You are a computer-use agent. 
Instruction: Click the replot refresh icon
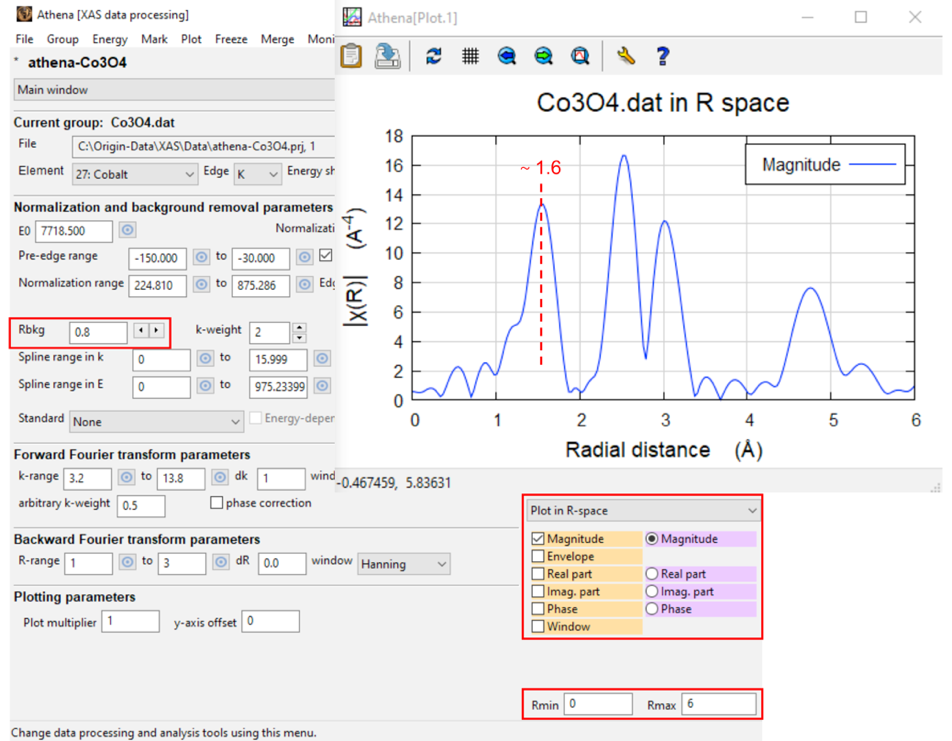(434, 56)
